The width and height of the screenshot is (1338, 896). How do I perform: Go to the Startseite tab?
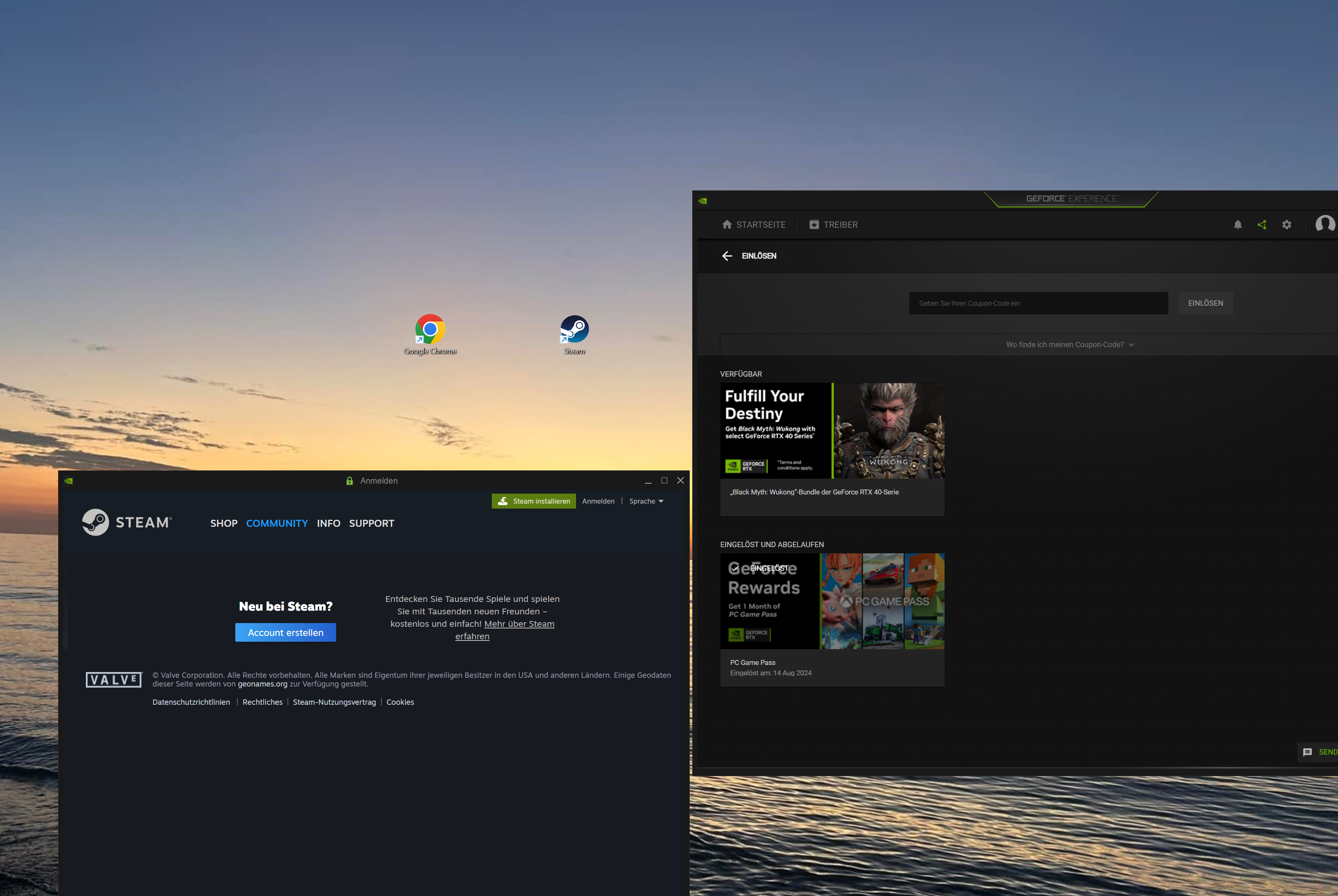[753, 224]
